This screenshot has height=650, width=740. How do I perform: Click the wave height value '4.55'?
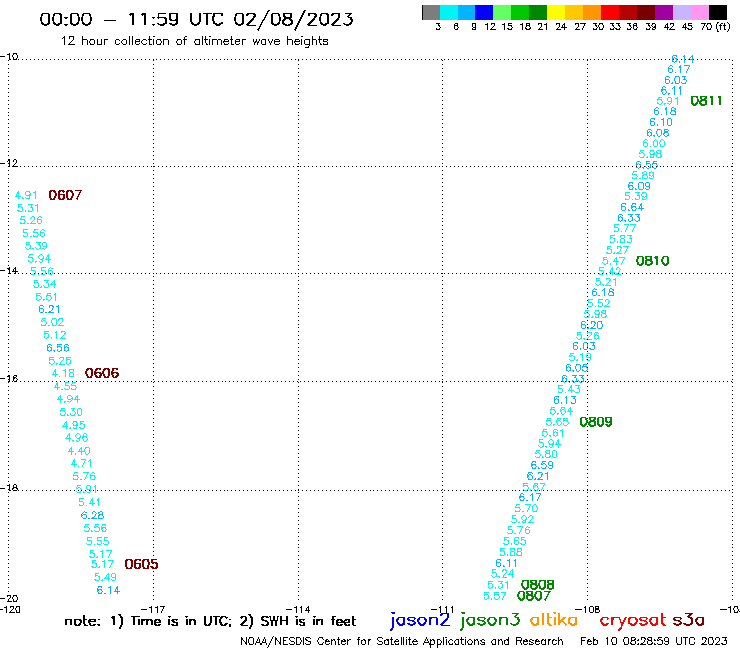(x=65, y=386)
